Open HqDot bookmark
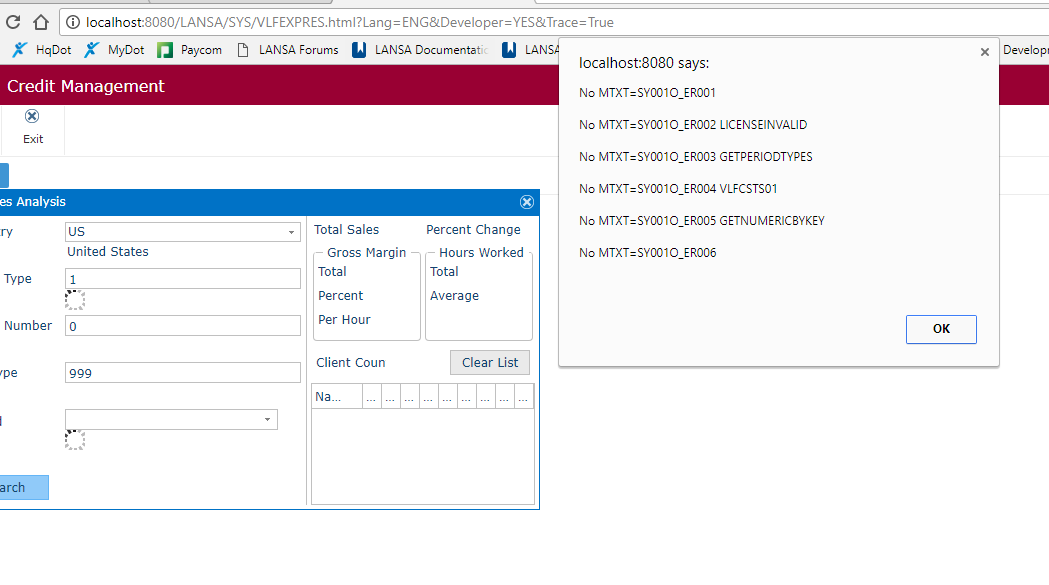The image size is (1049, 585). click(42, 50)
